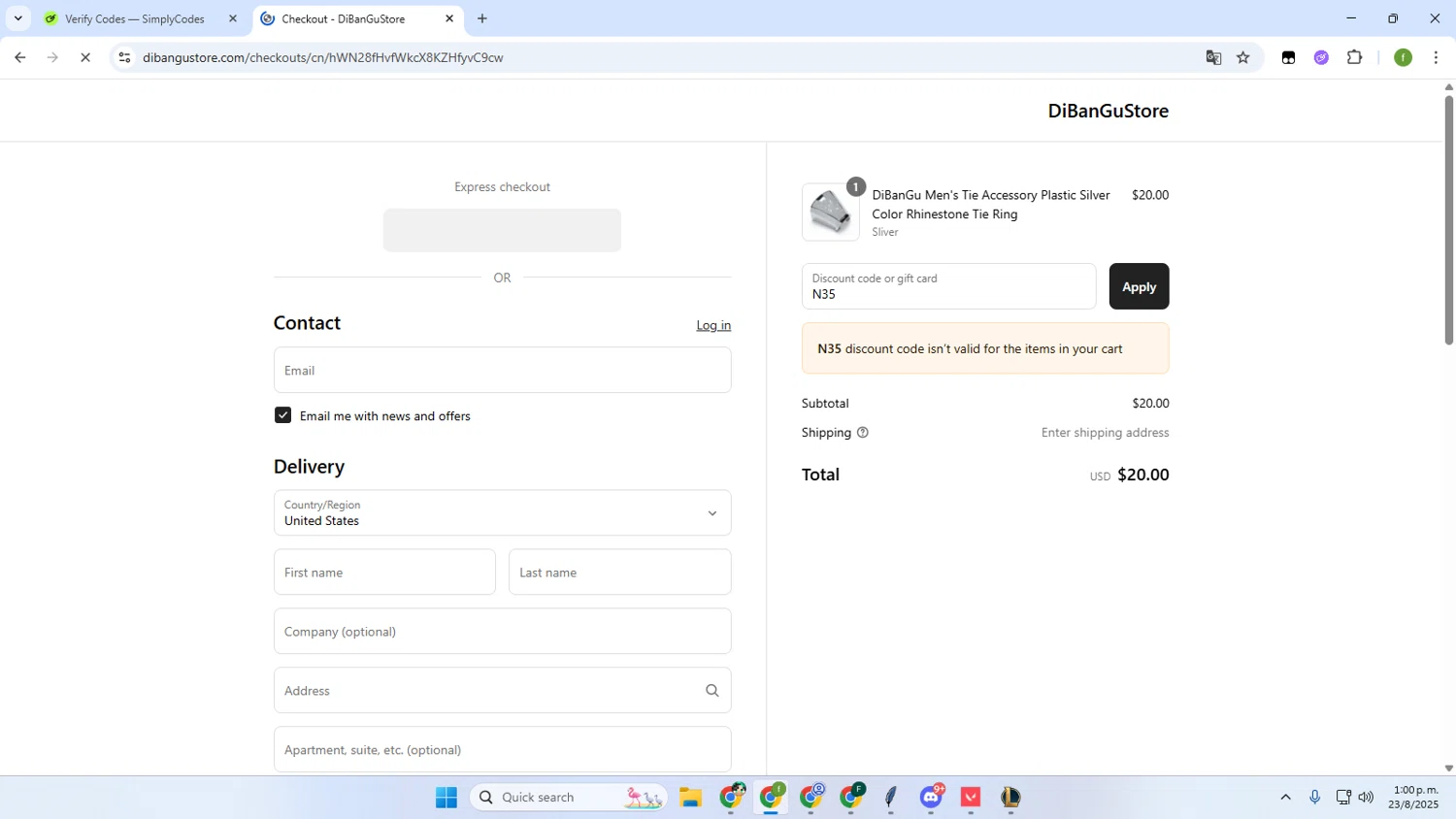
Task: Click the 'Enter shipping address' text
Action: [1105, 433]
